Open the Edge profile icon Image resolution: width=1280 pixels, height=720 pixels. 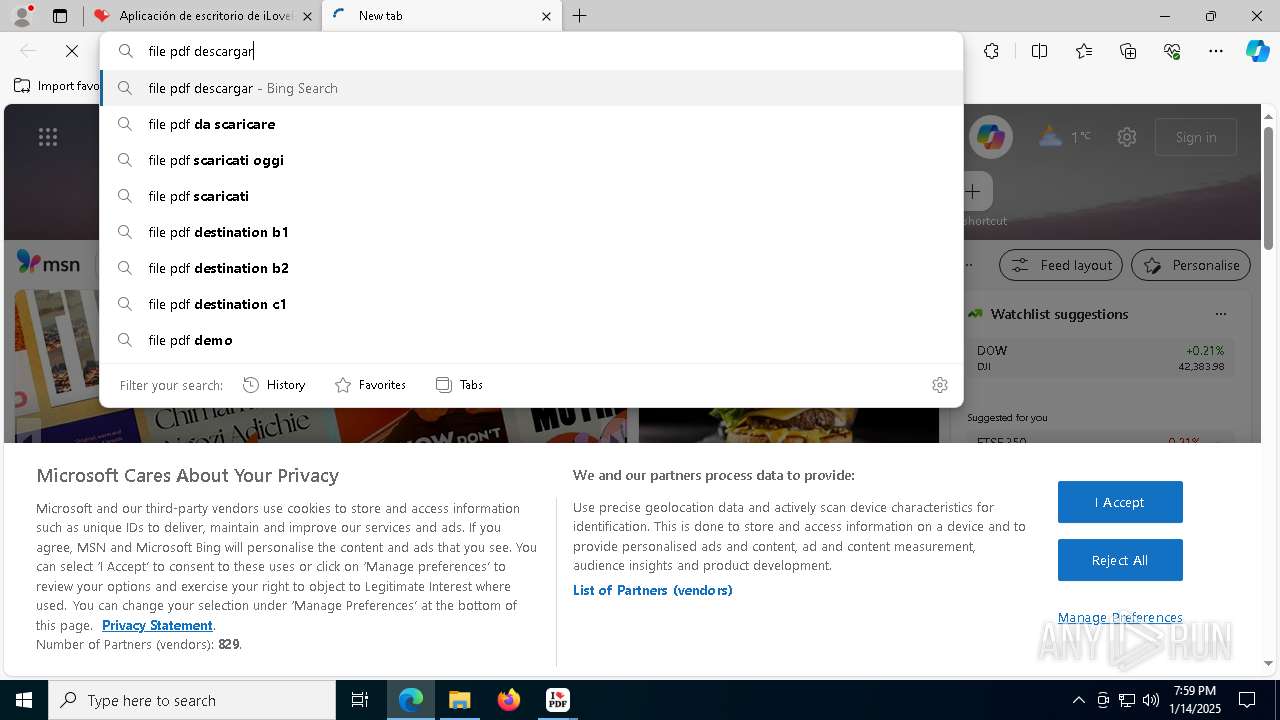(x=22, y=16)
